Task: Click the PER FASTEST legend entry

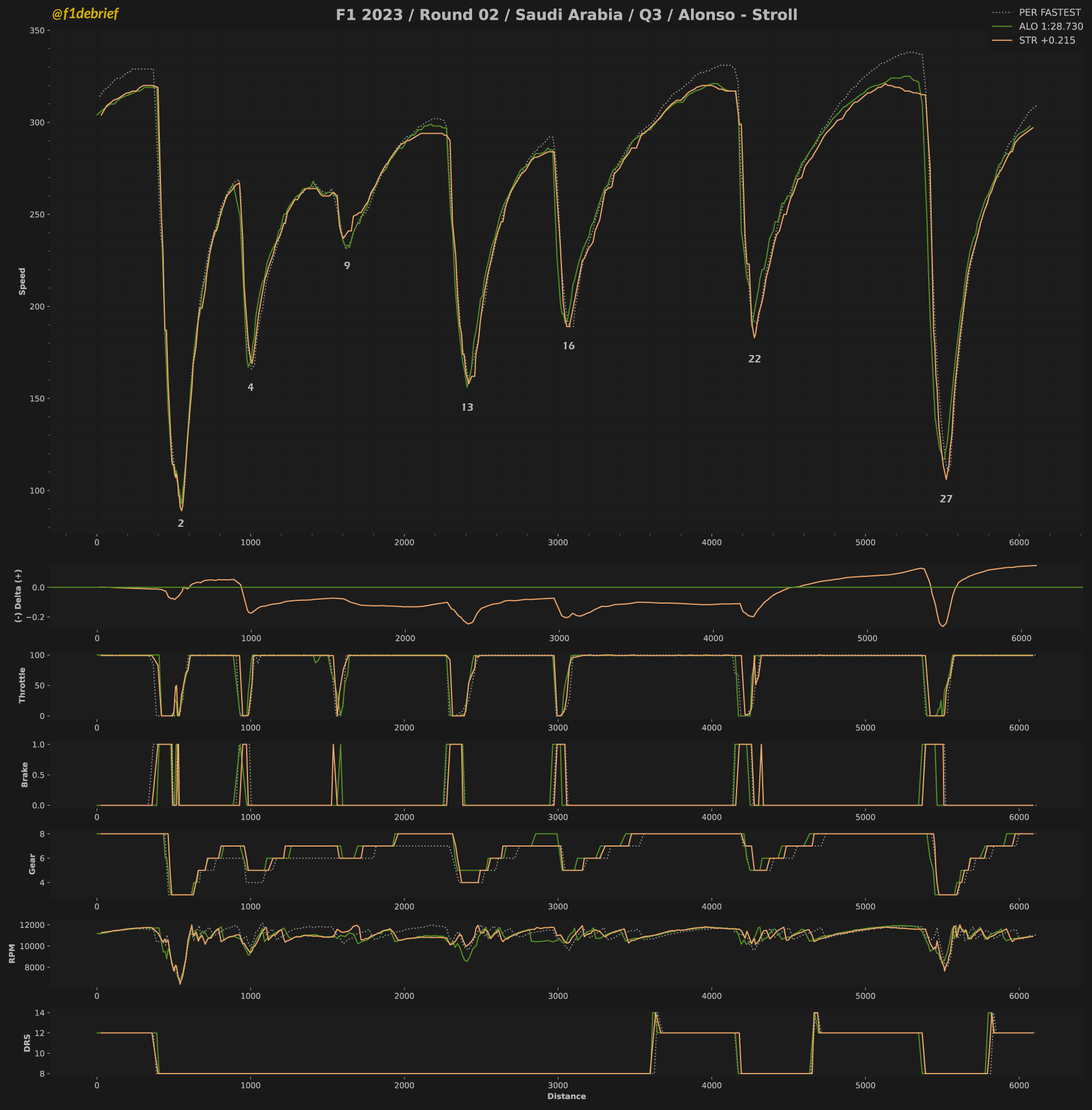Action: [x=1049, y=13]
